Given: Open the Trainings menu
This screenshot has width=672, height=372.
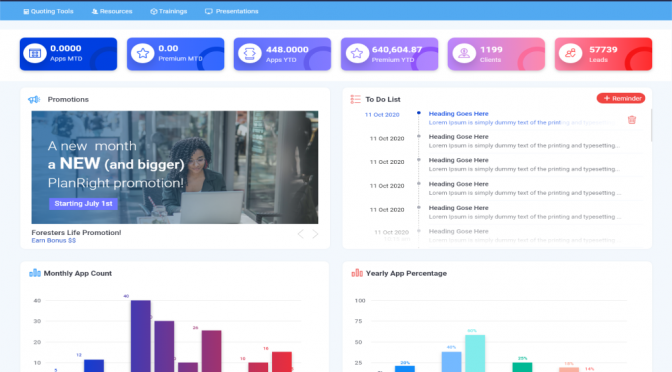Looking at the screenshot, I should pos(168,11).
